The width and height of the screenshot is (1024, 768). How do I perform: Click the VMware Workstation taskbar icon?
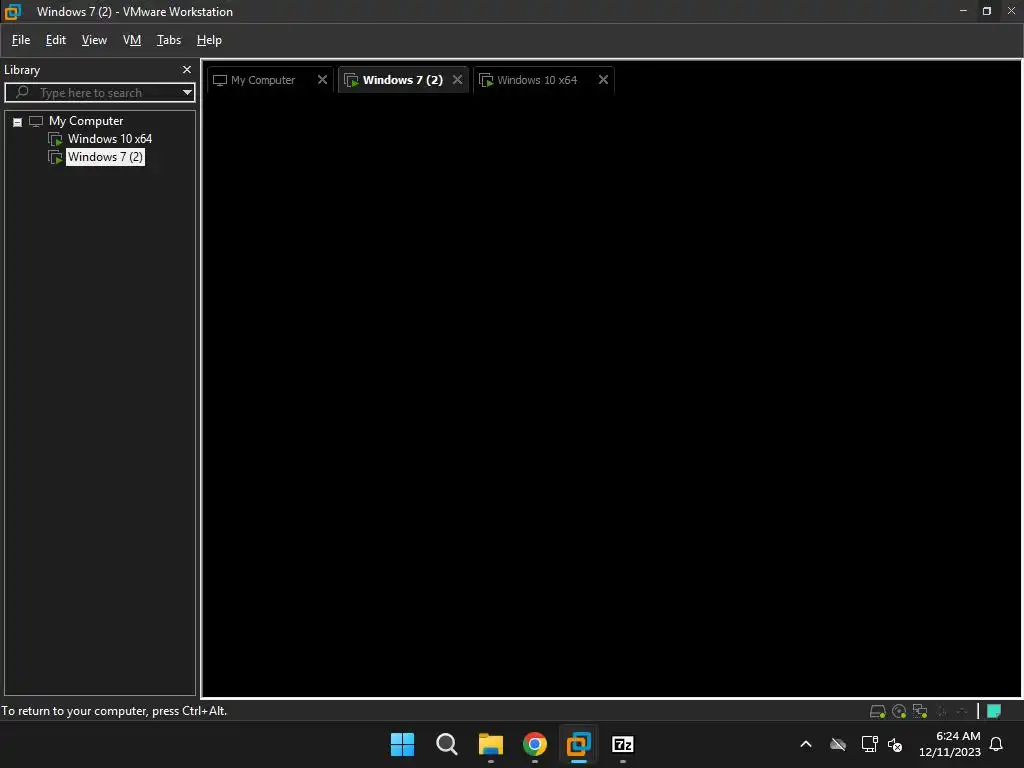point(579,744)
